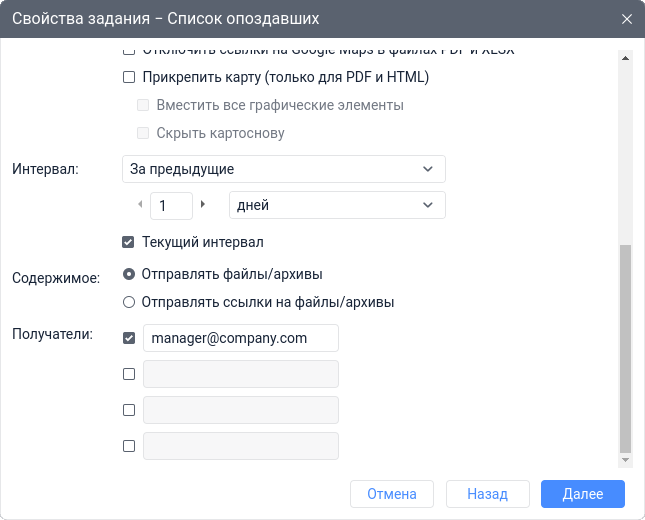The height and width of the screenshot is (520, 645).
Task: Click the 'Отмена' button
Action: [x=391, y=494]
